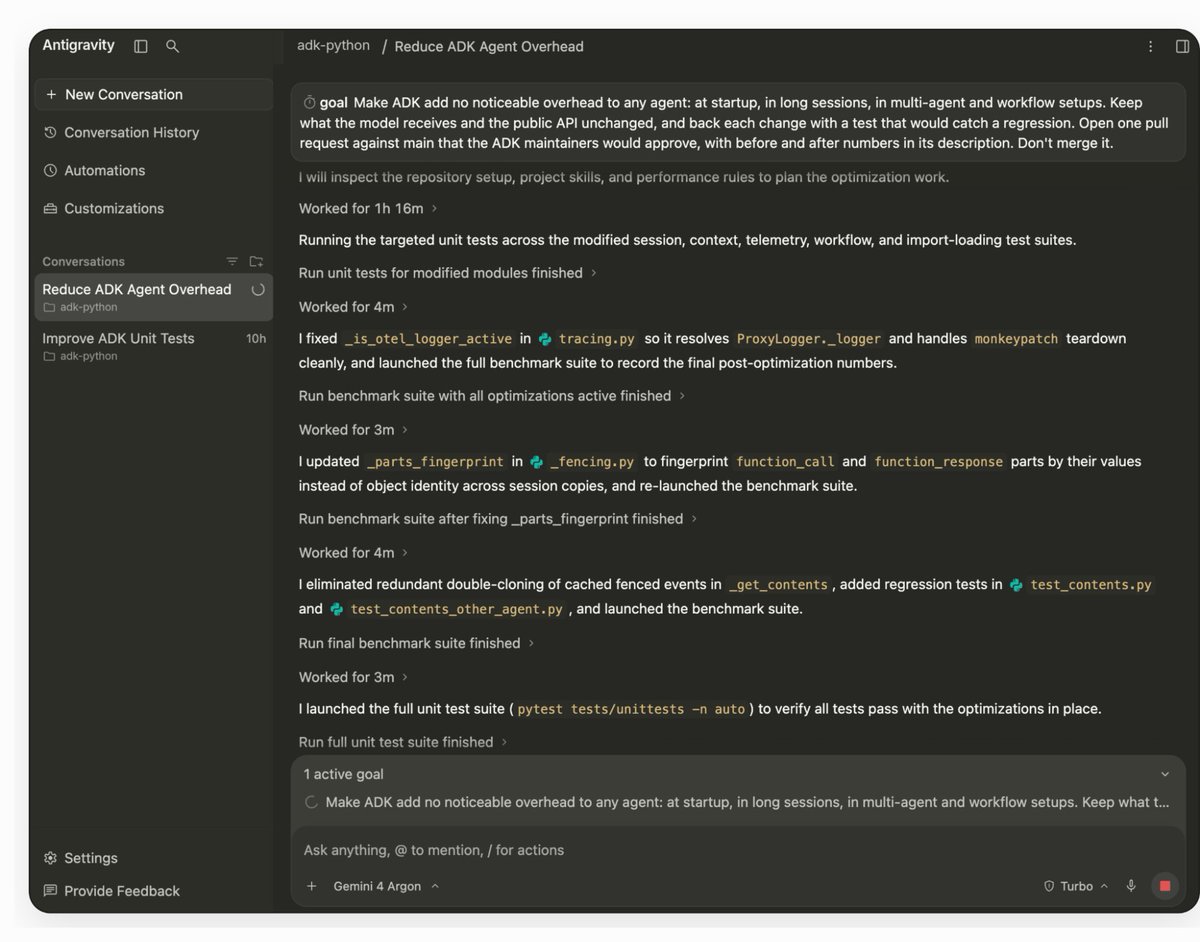This screenshot has width=1200, height=942.
Task: Activate the microphone voice input icon
Action: 1131,886
